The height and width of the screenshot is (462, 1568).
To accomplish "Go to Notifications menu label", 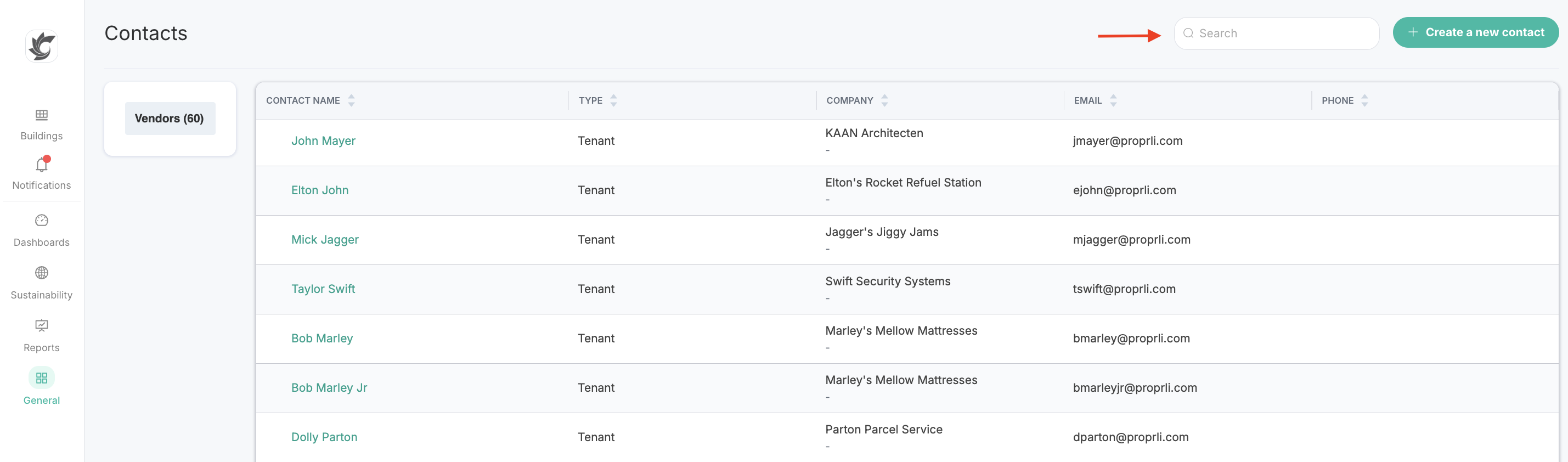I will [x=41, y=185].
